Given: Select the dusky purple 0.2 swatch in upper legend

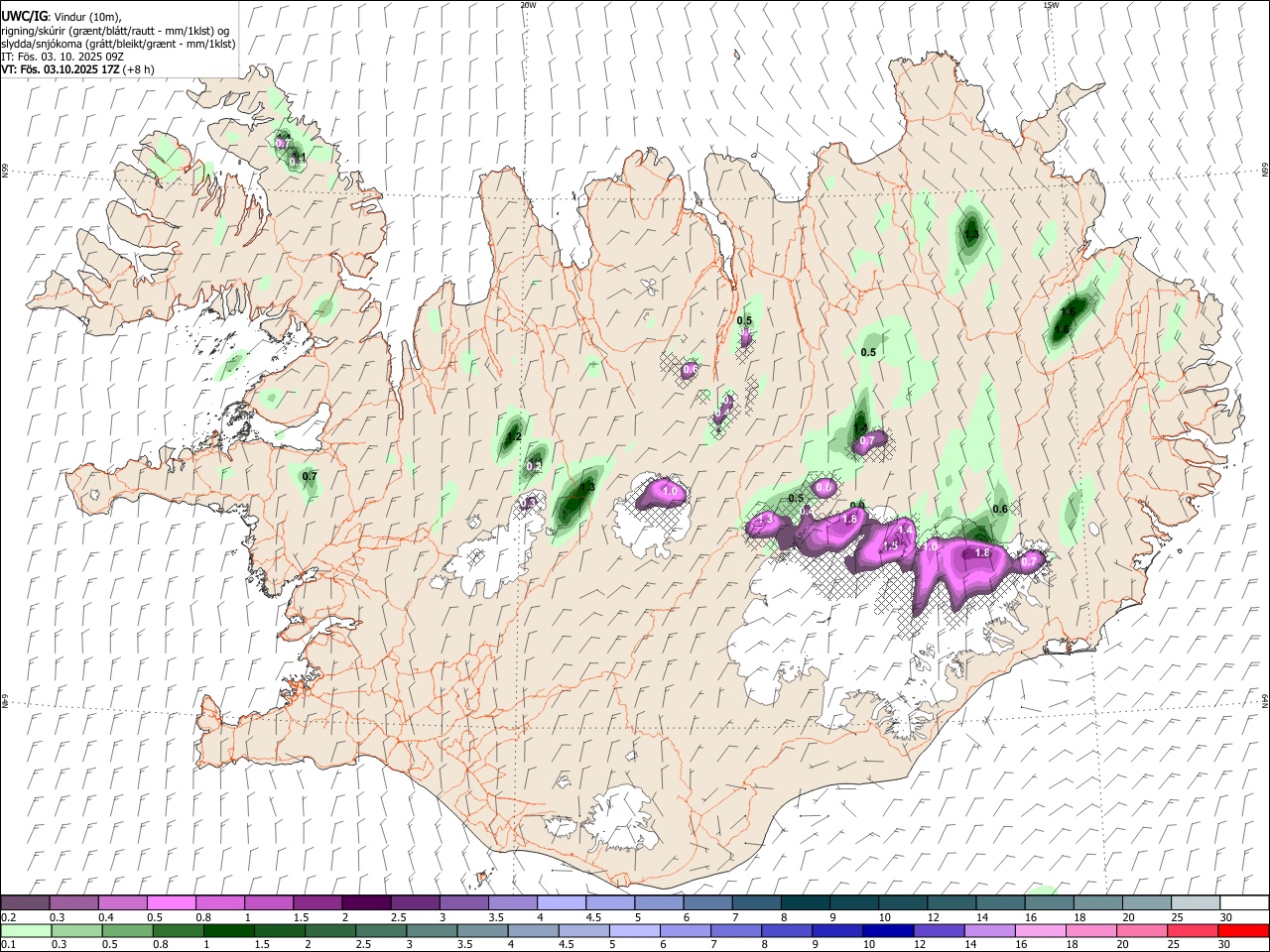Looking at the screenshot, I should 26,903.
